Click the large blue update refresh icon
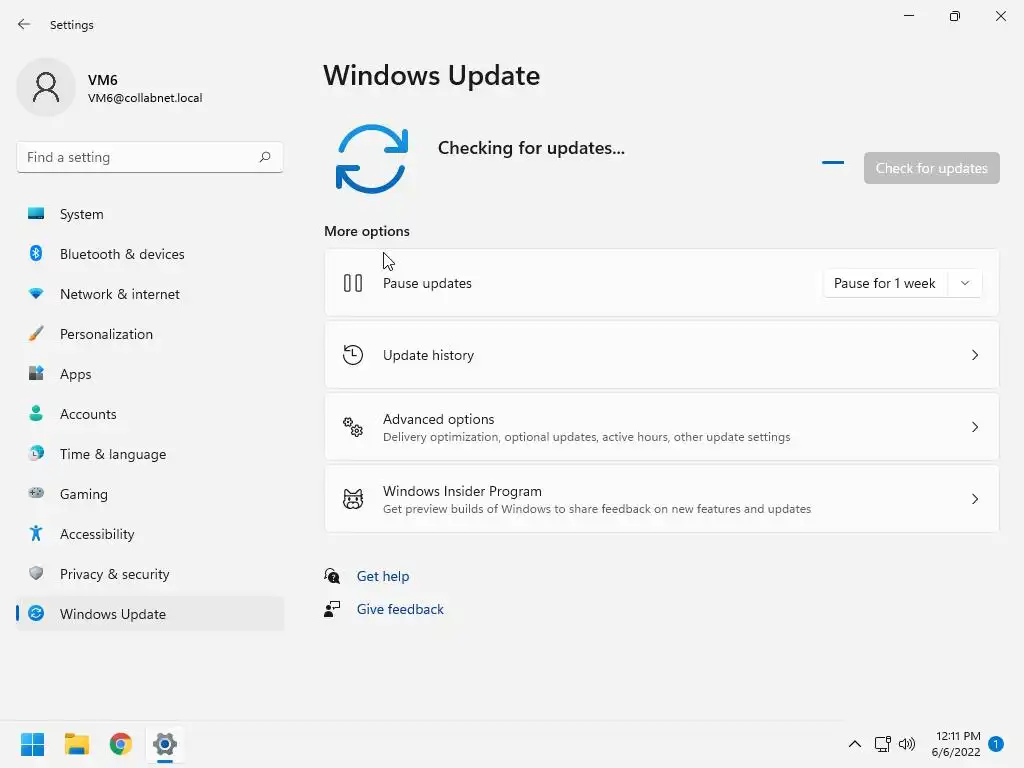Image resolution: width=1024 pixels, height=768 pixels. click(372, 159)
